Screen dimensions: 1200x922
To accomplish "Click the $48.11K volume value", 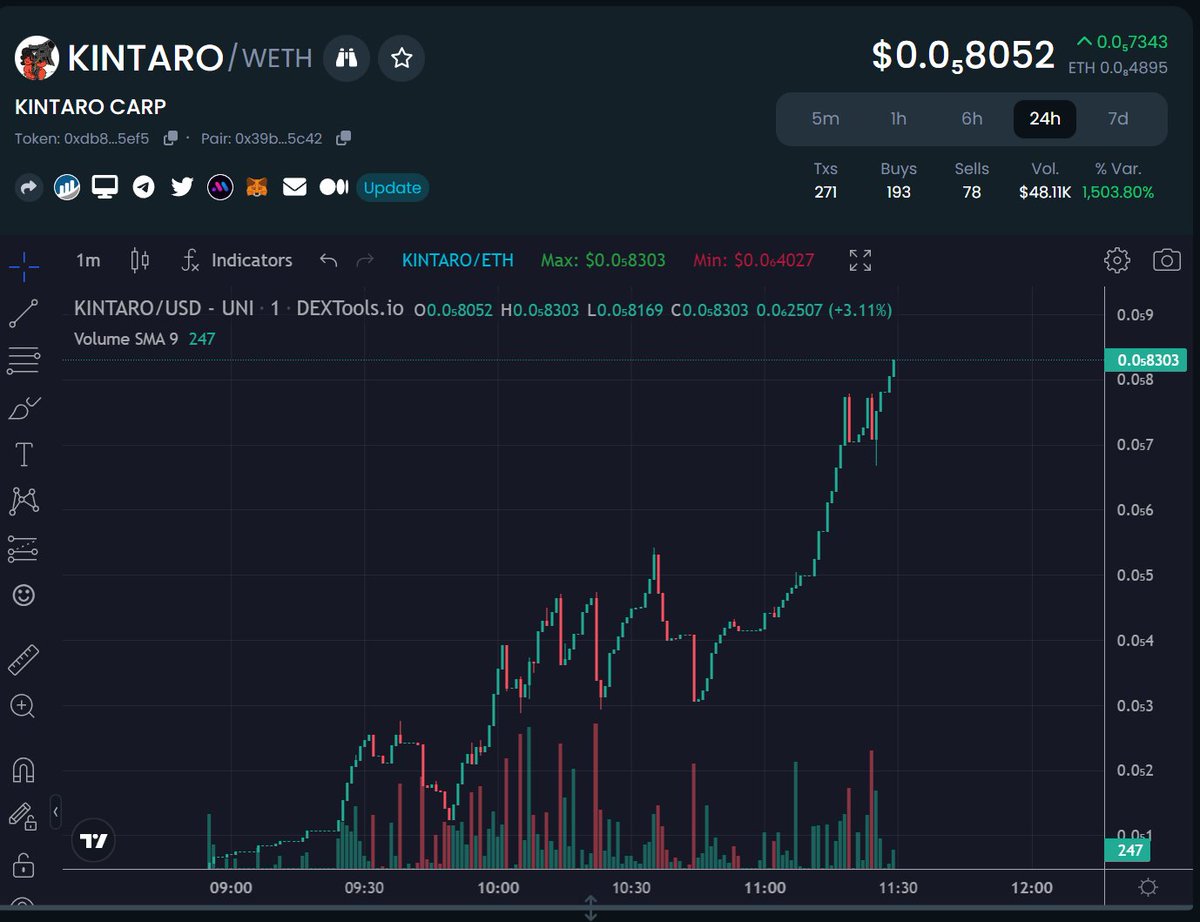I will 1045,192.
